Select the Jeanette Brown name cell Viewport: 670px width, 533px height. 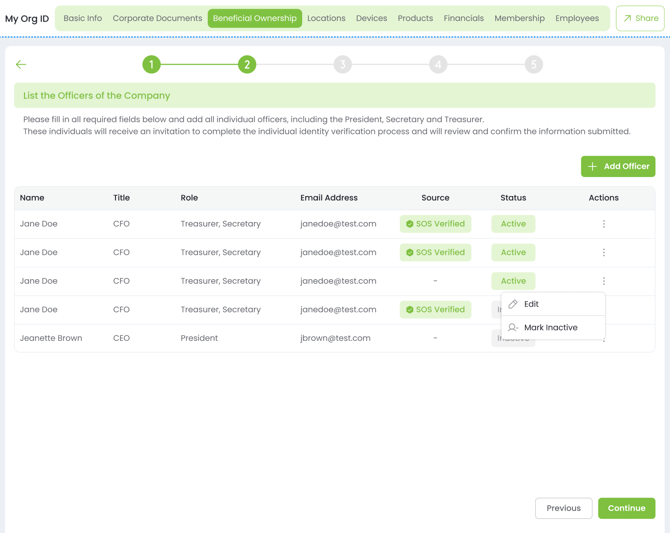pos(51,338)
